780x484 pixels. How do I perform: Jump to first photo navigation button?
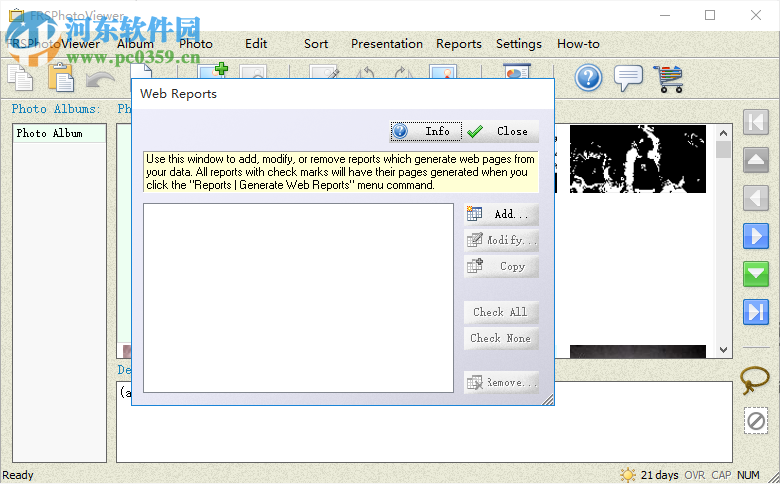(x=756, y=122)
